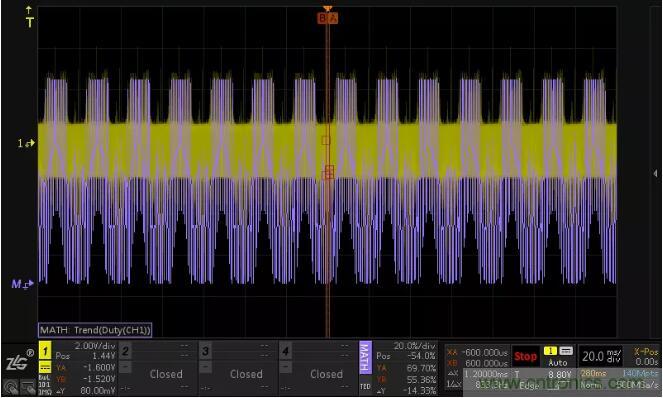Screen dimensions: 663x398
Task: Toggle channel 1 with yellow 1 button
Action: tap(45, 351)
